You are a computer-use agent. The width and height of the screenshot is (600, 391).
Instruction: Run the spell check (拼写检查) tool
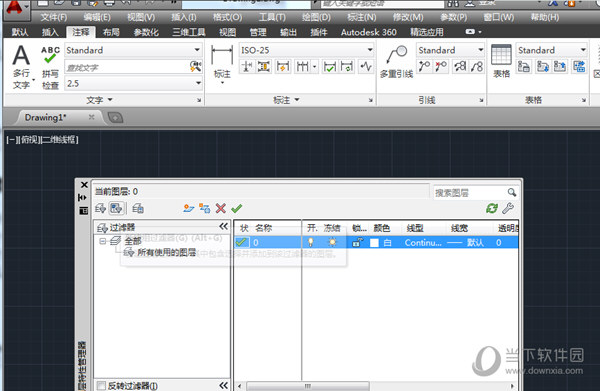(50, 68)
